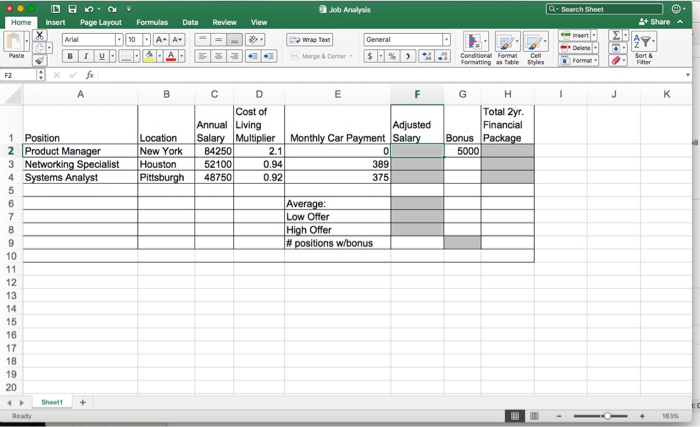Decrease indent of cell contents
This screenshot has width=700, height=427.
[x=252, y=56]
